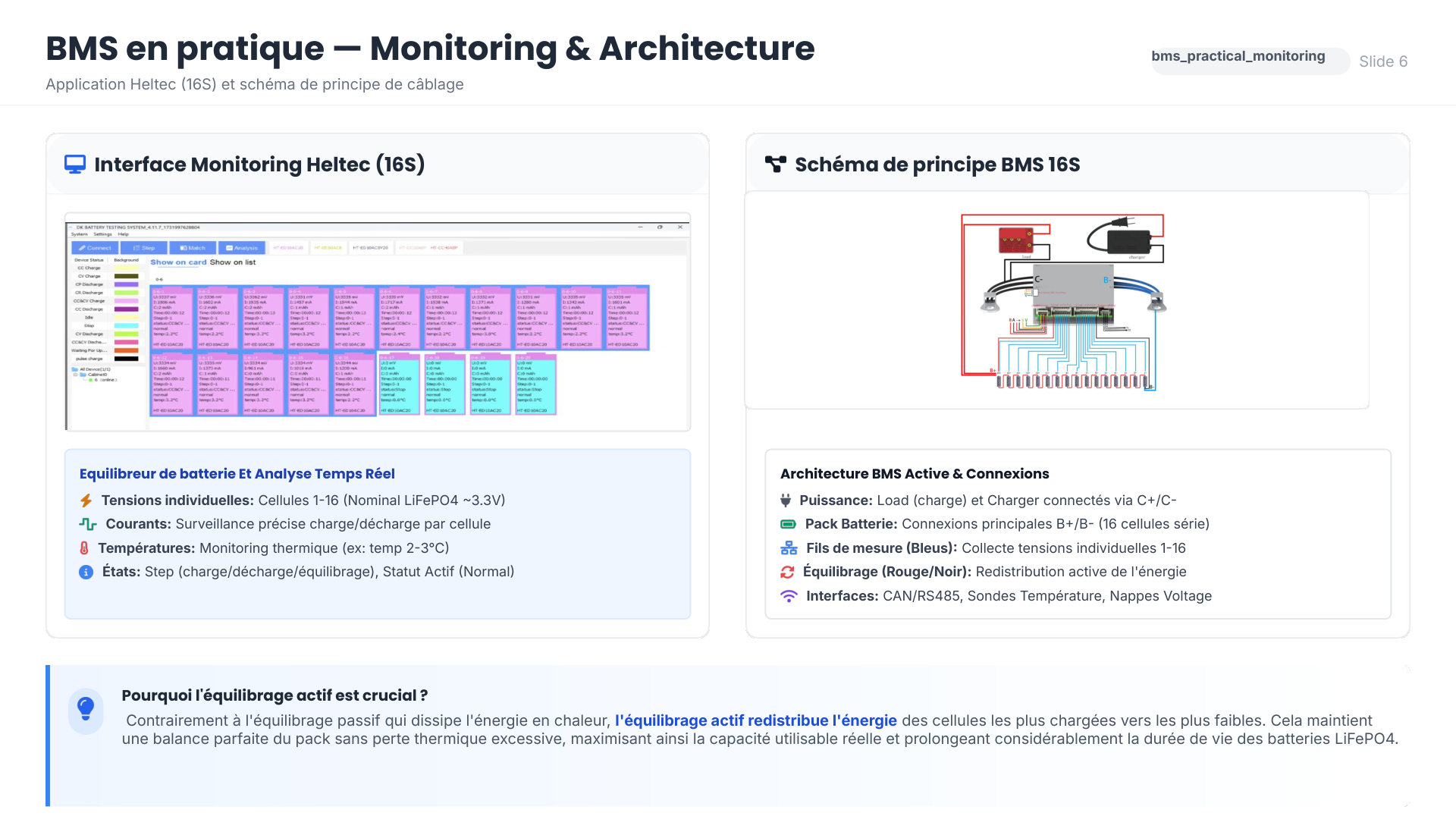Click the lightbulb icon in the bottom callout
This screenshot has height=819, width=1456.
pyautogui.click(x=86, y=711)
